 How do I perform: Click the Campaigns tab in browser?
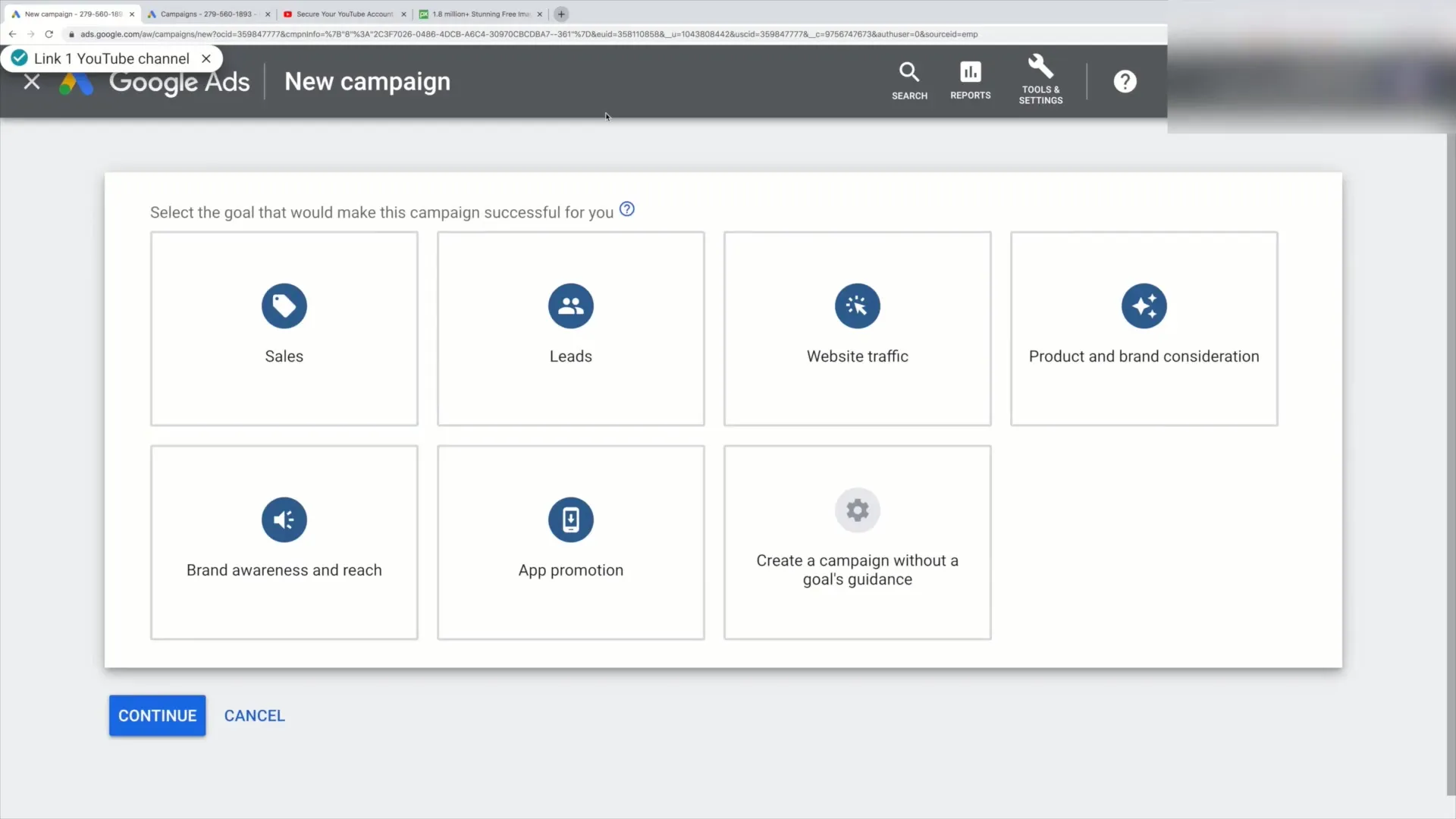(x=203, y=13)
